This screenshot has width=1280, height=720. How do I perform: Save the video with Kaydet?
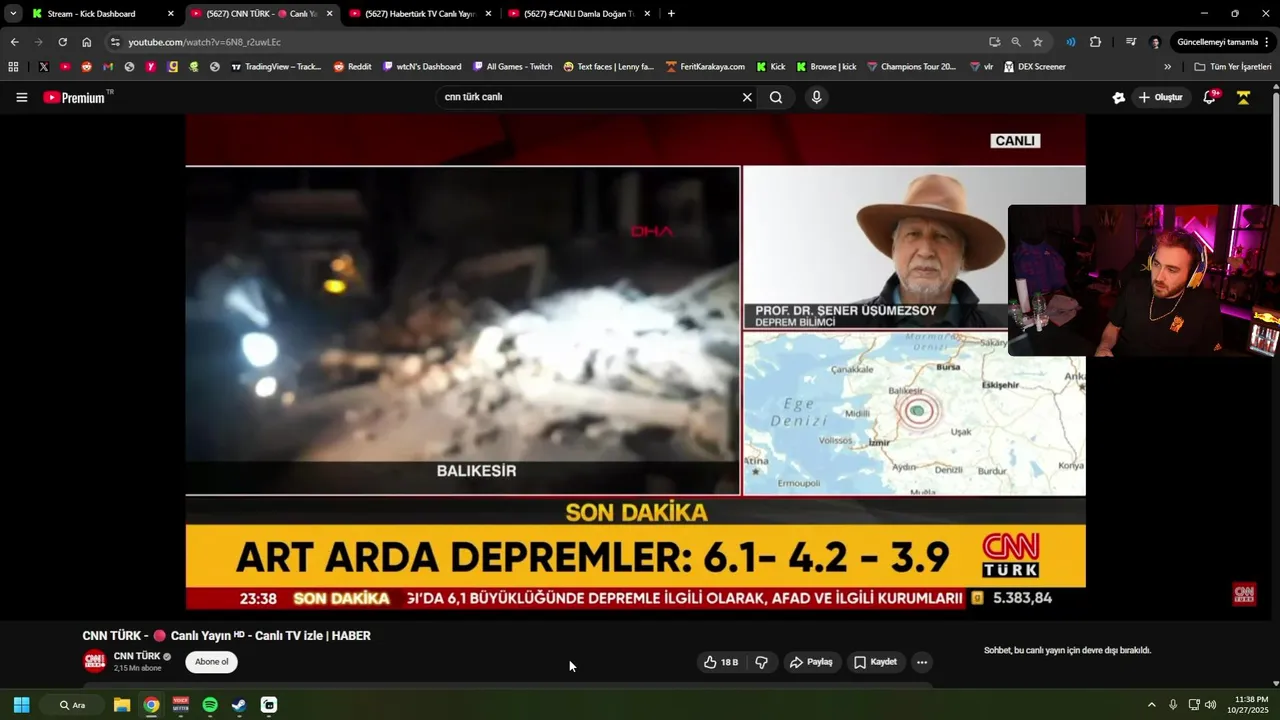tap(875, 662)
